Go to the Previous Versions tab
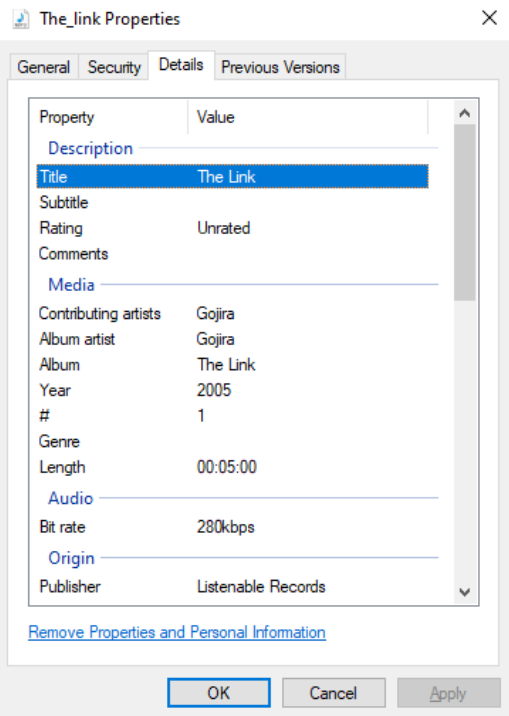Viewport: 509px width, 716px height. [x=280, y=68]
